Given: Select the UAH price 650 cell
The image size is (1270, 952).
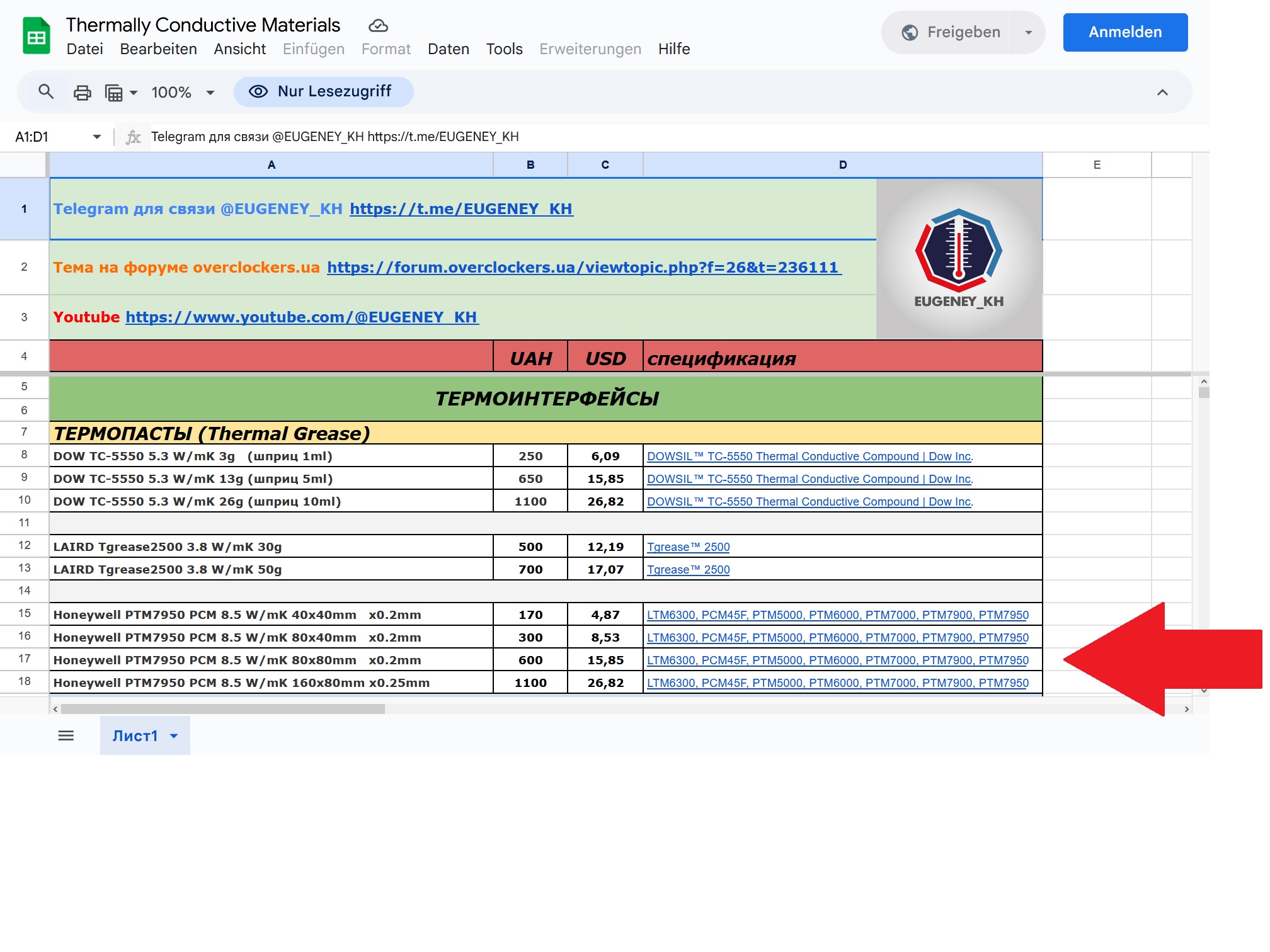Looking at the screenshot, I should [530, 479].
